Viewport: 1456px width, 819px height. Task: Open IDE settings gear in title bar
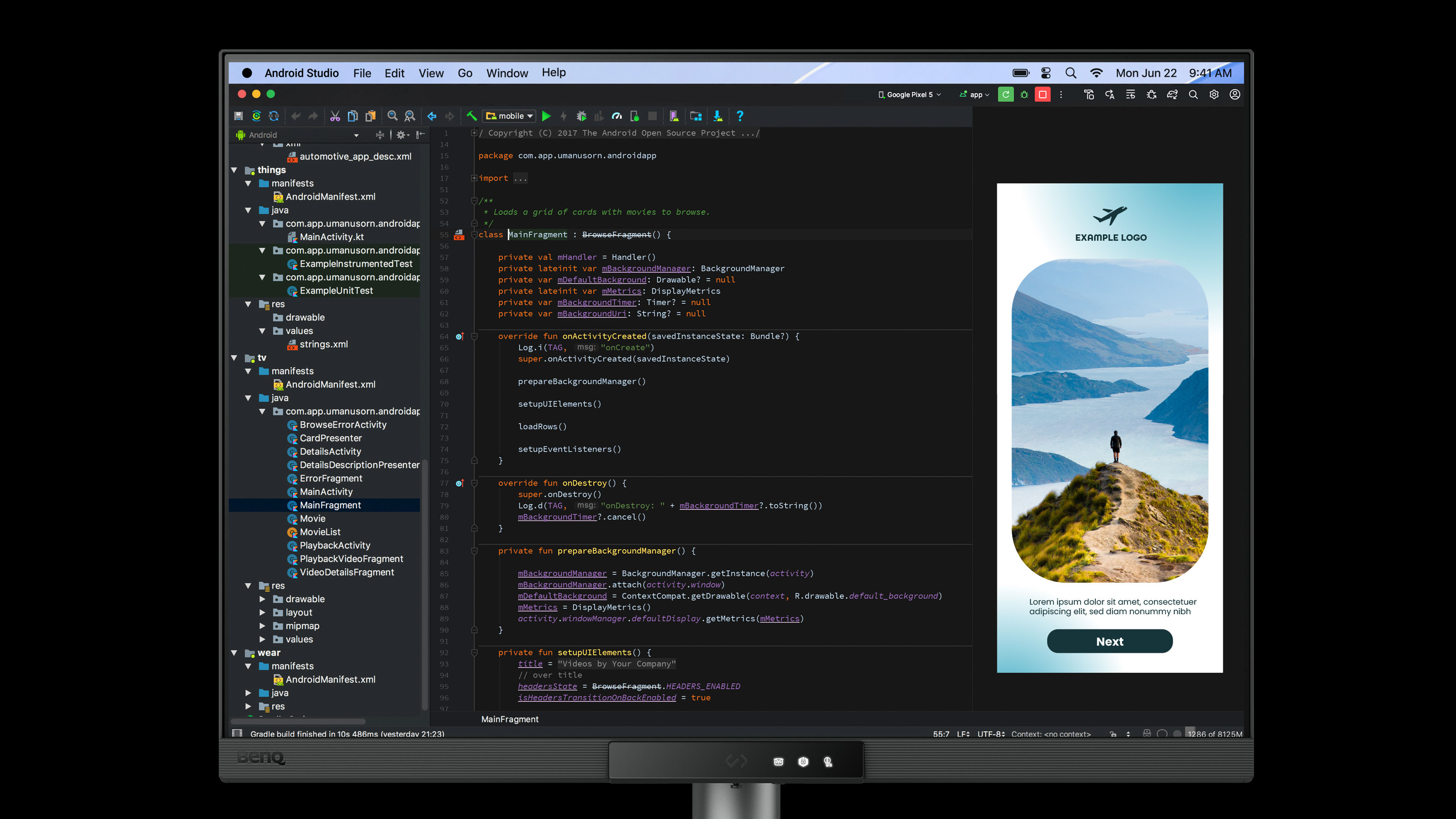point(1214,94)
